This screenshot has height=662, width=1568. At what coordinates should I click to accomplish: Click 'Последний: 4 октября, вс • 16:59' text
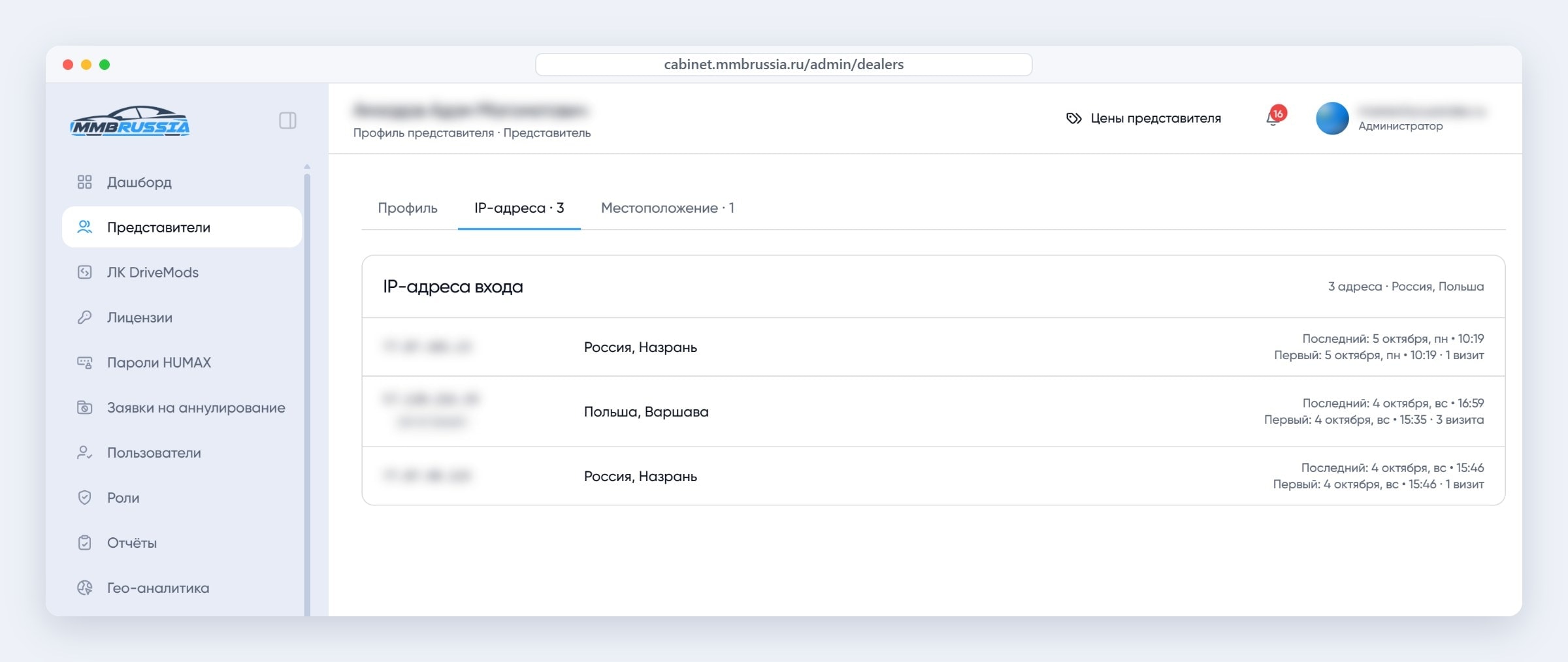point(1394,403)
